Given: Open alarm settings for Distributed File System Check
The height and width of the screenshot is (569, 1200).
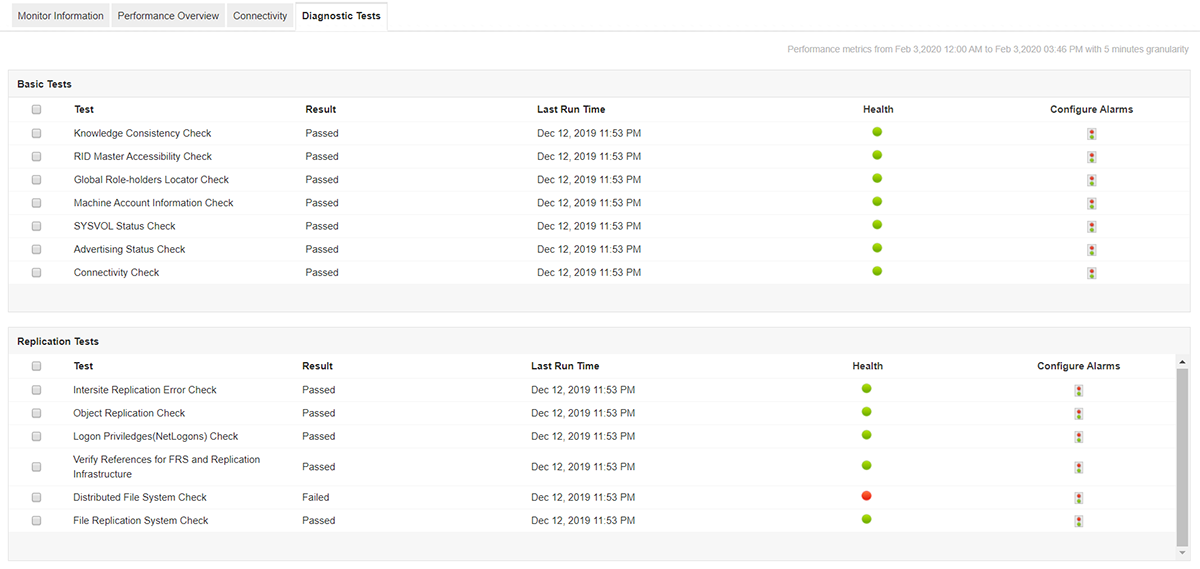Looking at the screenshot, I should [1078, 498].
